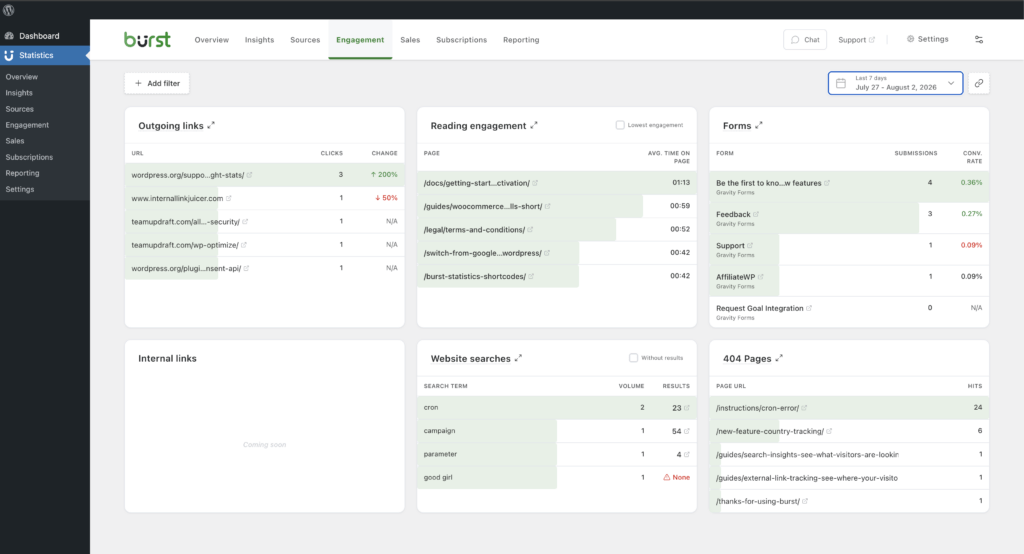This screenshot has height=554, width=1024.
Task: Open Reporting in sidebar submenu
Action: coord(22,173)
